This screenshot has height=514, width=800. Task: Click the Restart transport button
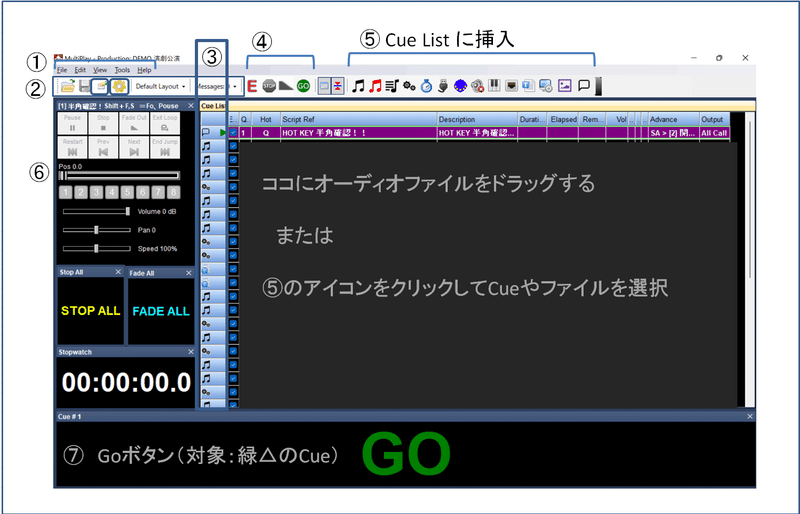click(72, 148)
